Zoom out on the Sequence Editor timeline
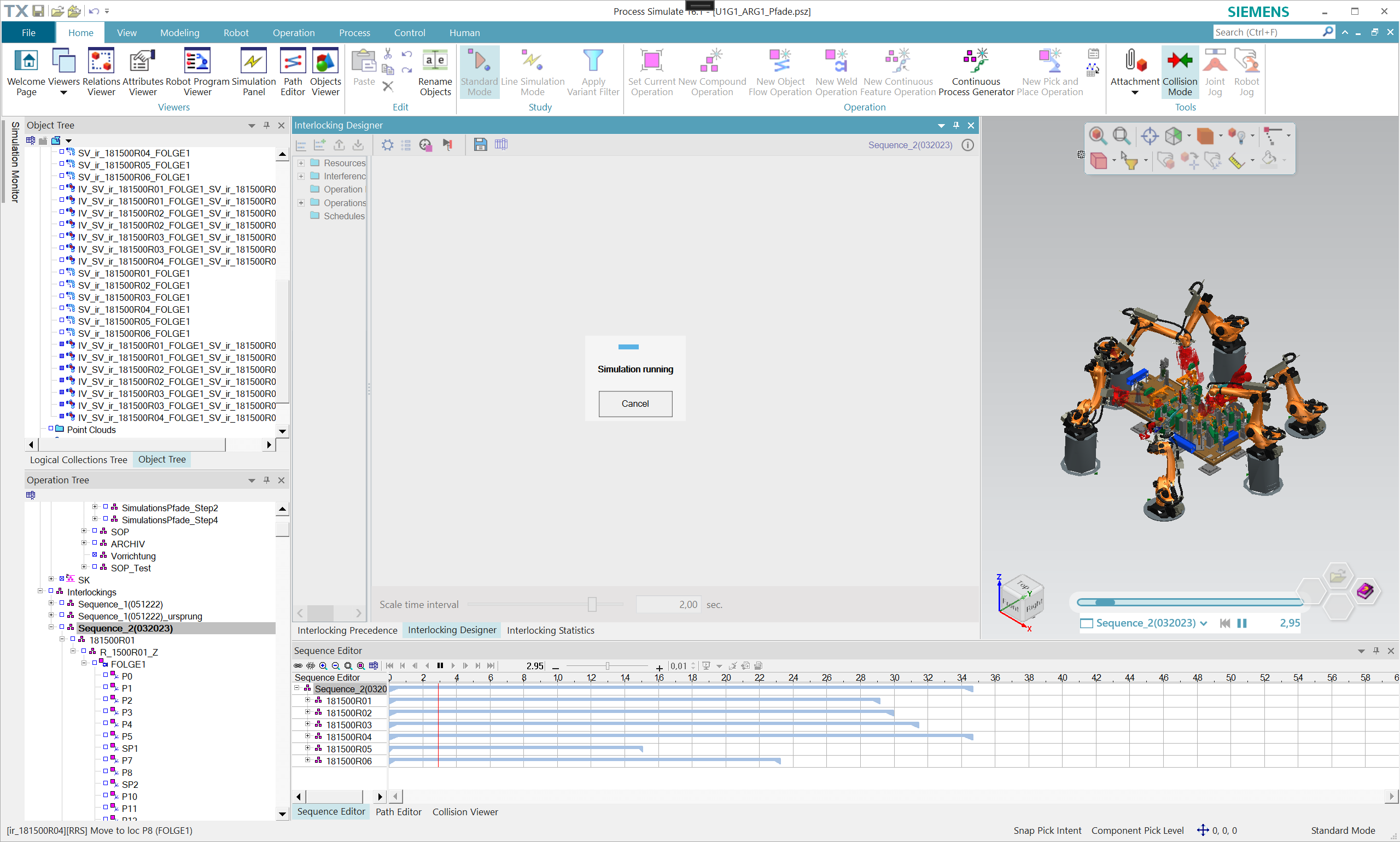This screenshot has width=1400, height=842. click(335, 666)
